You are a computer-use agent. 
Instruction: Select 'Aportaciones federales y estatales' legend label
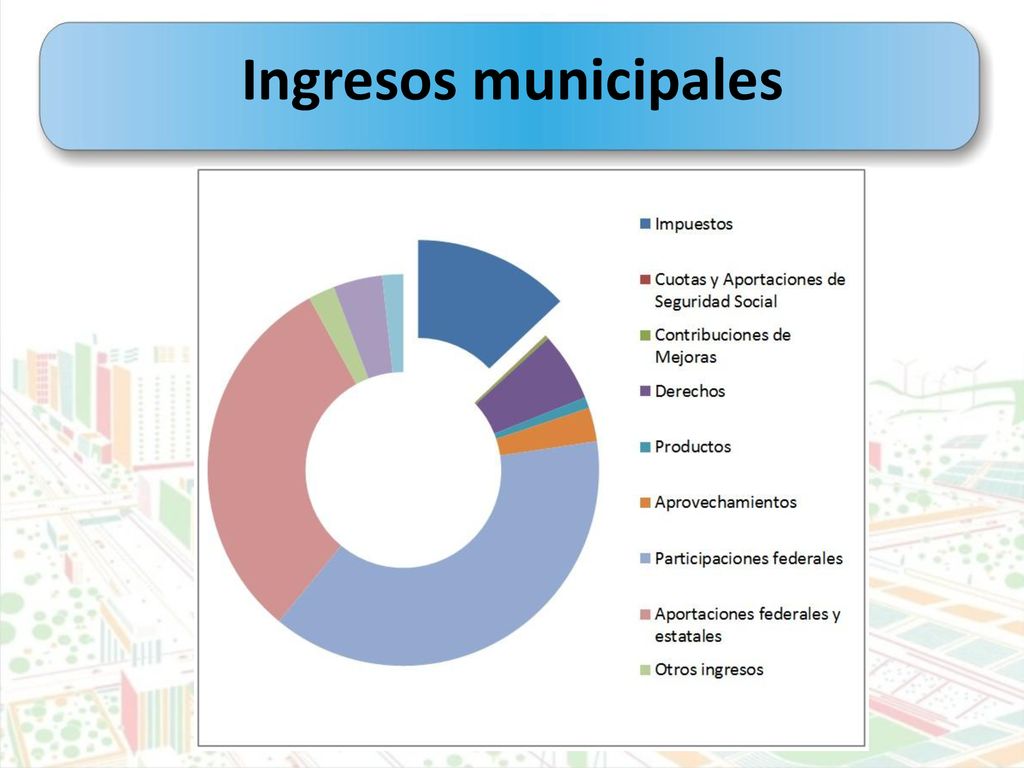coord(748,625)
